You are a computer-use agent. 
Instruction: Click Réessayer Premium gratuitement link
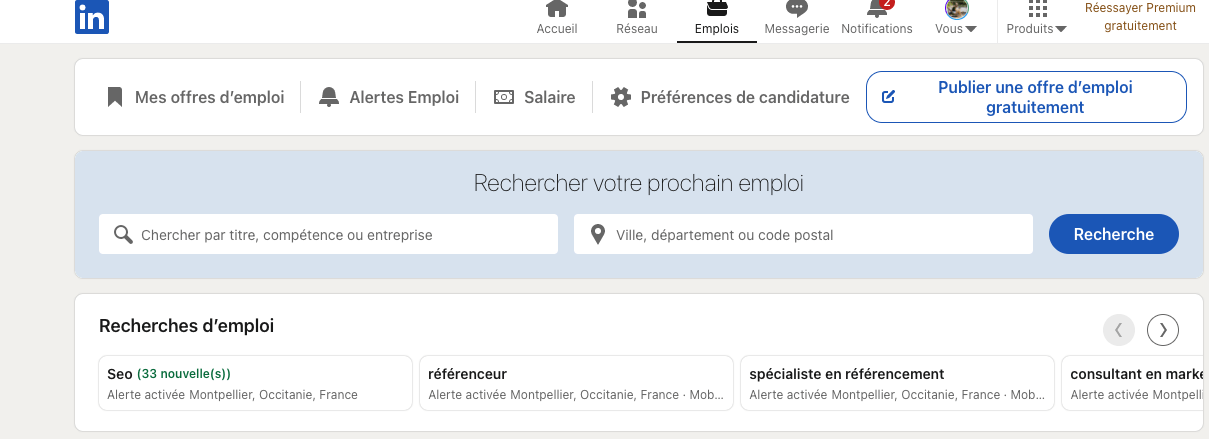coord(1140,17)
